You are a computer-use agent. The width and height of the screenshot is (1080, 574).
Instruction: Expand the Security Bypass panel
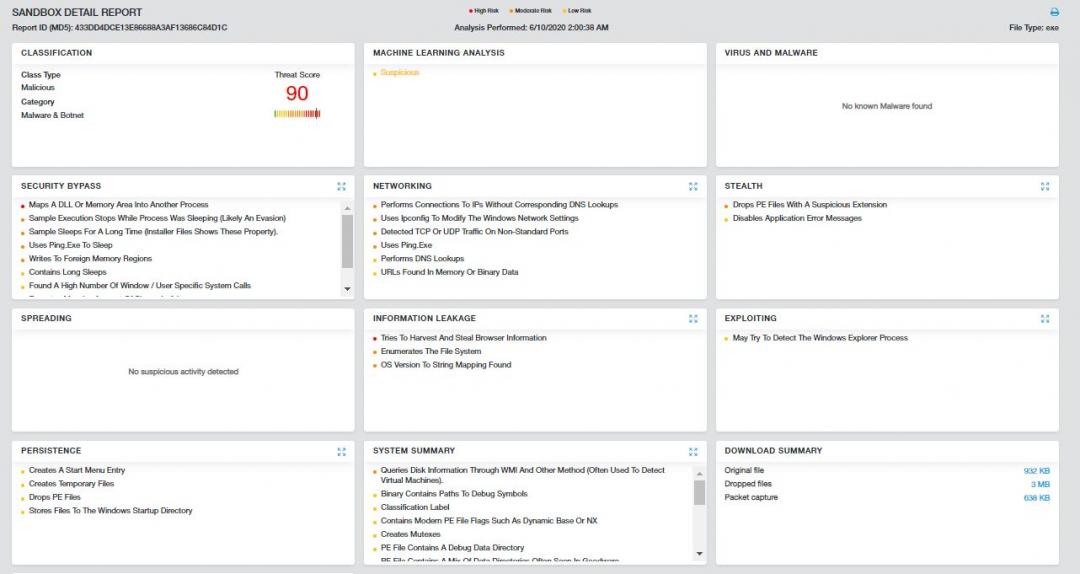coord(341,186)
